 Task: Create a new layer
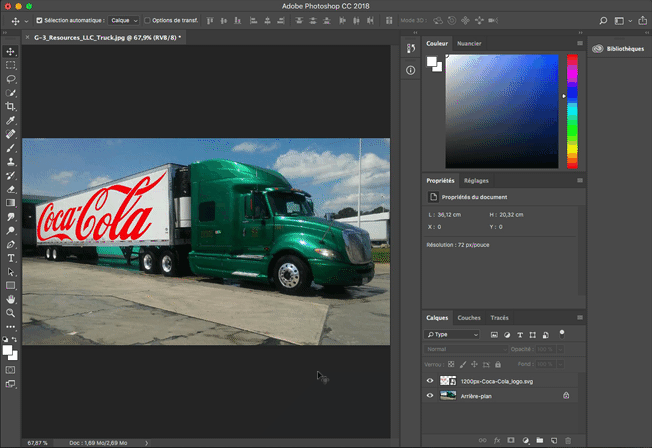pyautogui.click(x=554, y=440)
